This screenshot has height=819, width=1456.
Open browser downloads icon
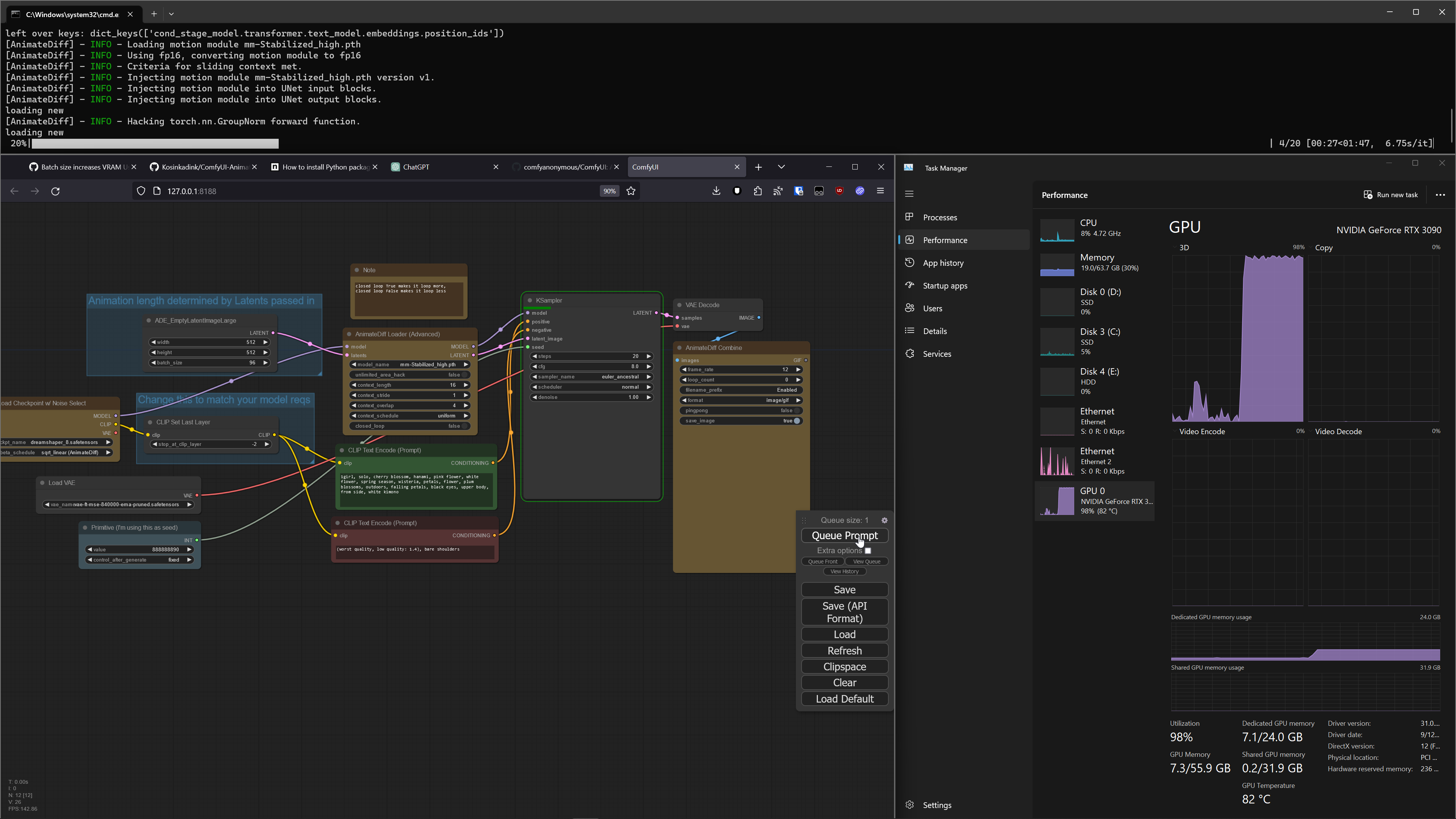point(715,191)
